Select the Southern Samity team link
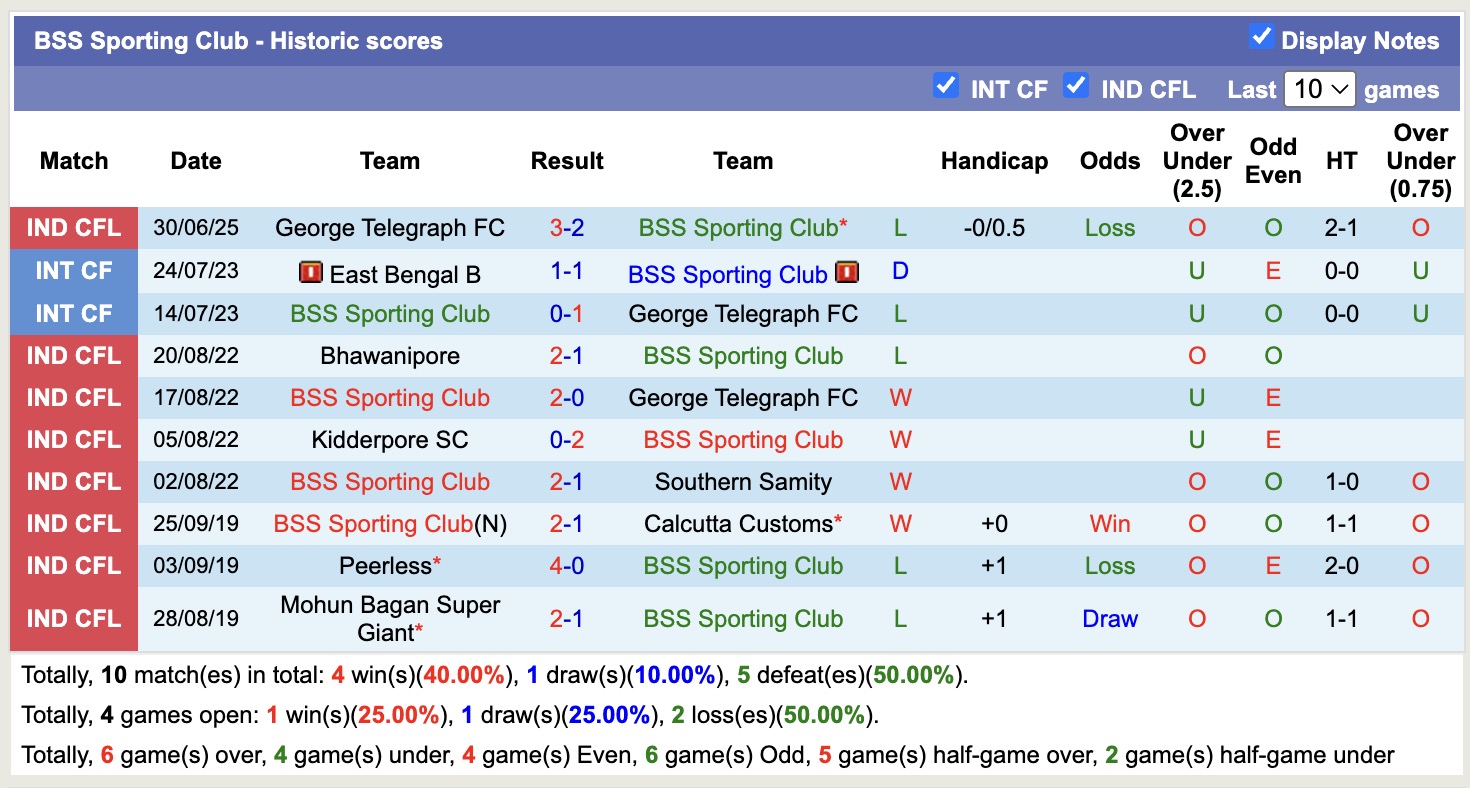Viewport: 1470px width, 788px height. (743, 482)
